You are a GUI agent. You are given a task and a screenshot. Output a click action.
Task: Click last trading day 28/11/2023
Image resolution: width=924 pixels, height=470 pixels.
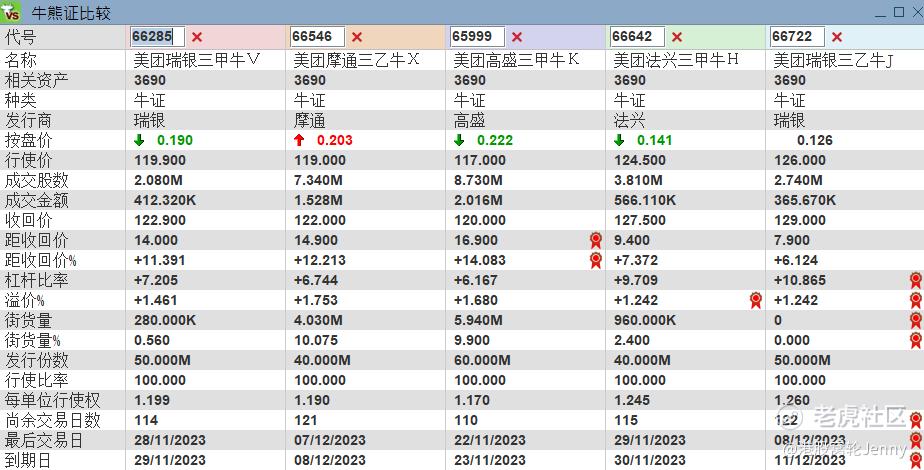point(170,441)
